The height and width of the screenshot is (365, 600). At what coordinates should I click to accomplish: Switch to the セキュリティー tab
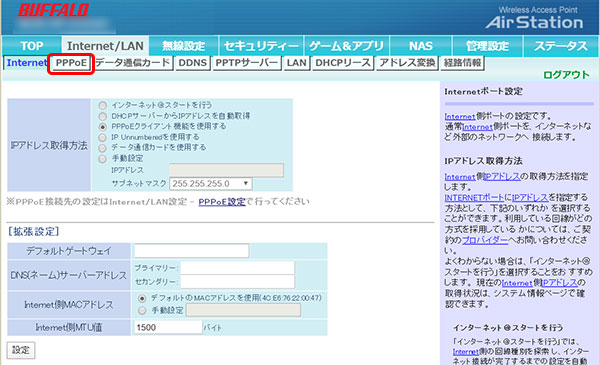point(261,46)
